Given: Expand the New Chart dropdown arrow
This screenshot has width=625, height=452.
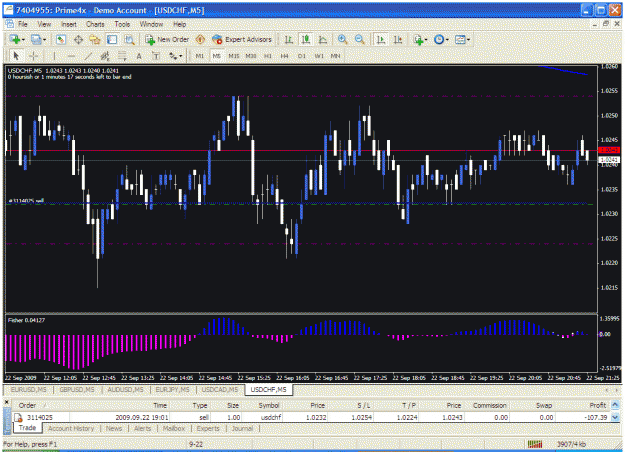Looking at the screenshot, I should (24, 39).
